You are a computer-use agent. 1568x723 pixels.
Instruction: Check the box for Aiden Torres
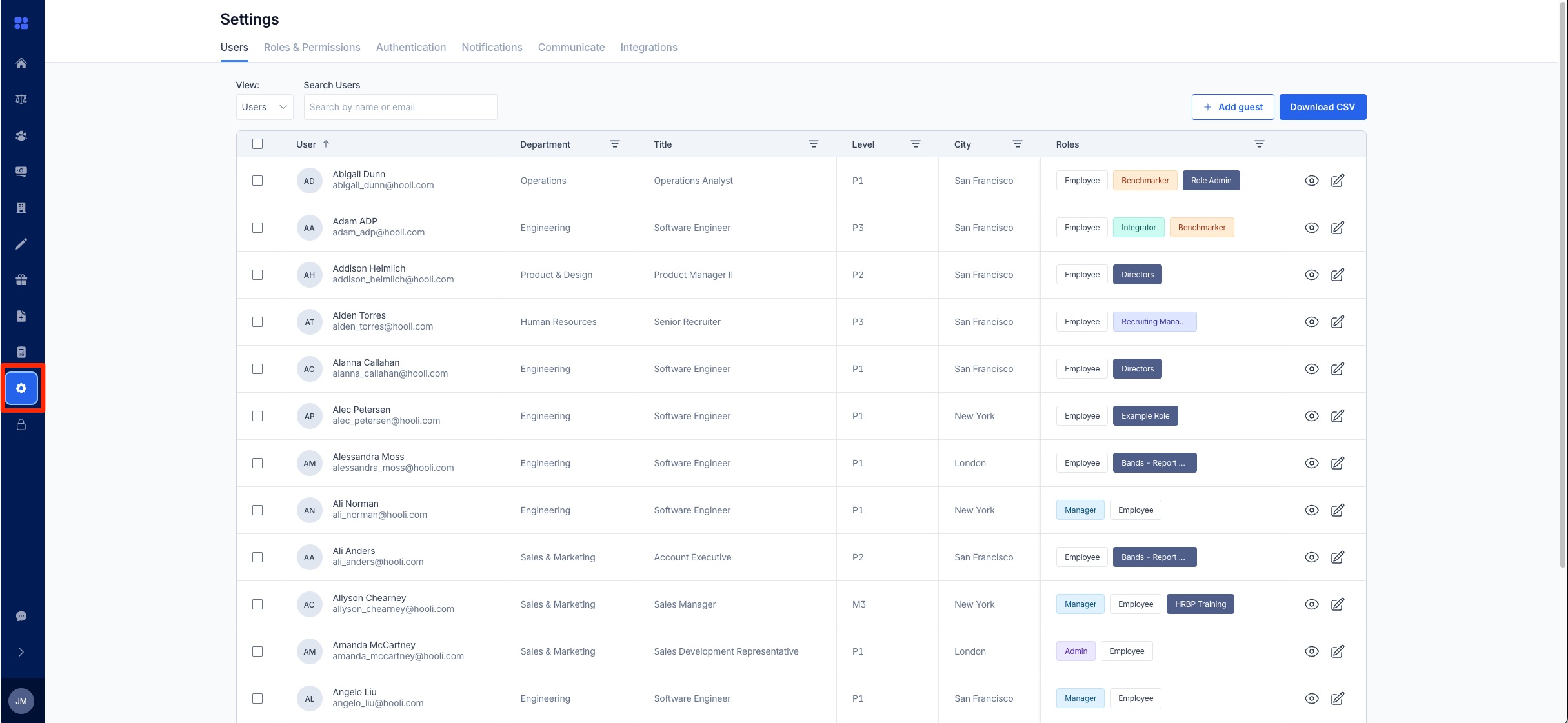point(257,322)
